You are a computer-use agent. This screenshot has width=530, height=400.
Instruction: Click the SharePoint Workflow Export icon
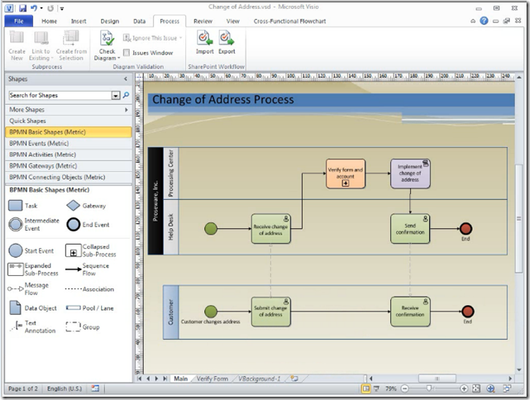pos(226,38)
